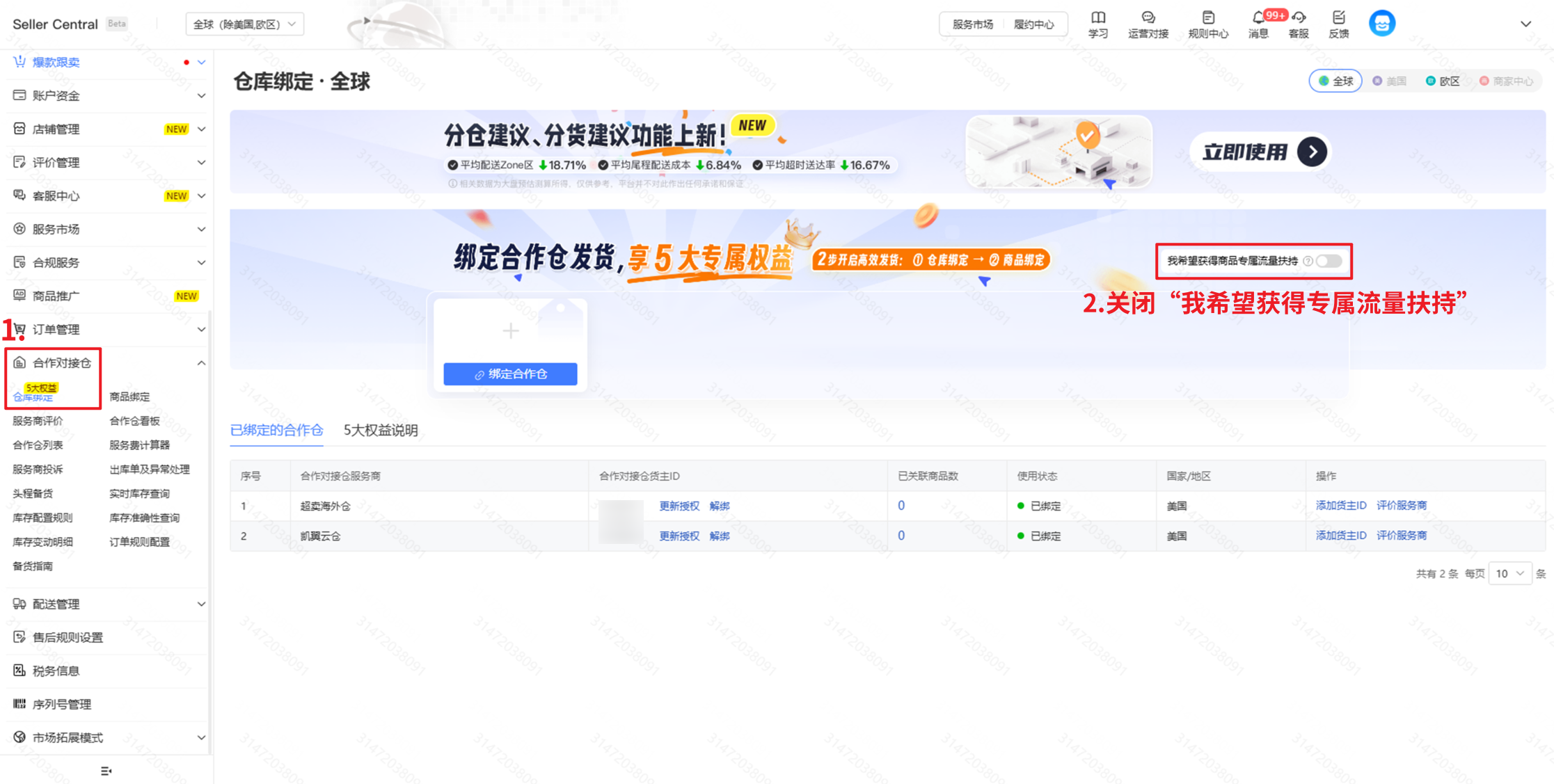Click the 运营对接 chat icon
Image resolution: width=1554 pixels, height=784 pixels.
tap(1148, 19)
